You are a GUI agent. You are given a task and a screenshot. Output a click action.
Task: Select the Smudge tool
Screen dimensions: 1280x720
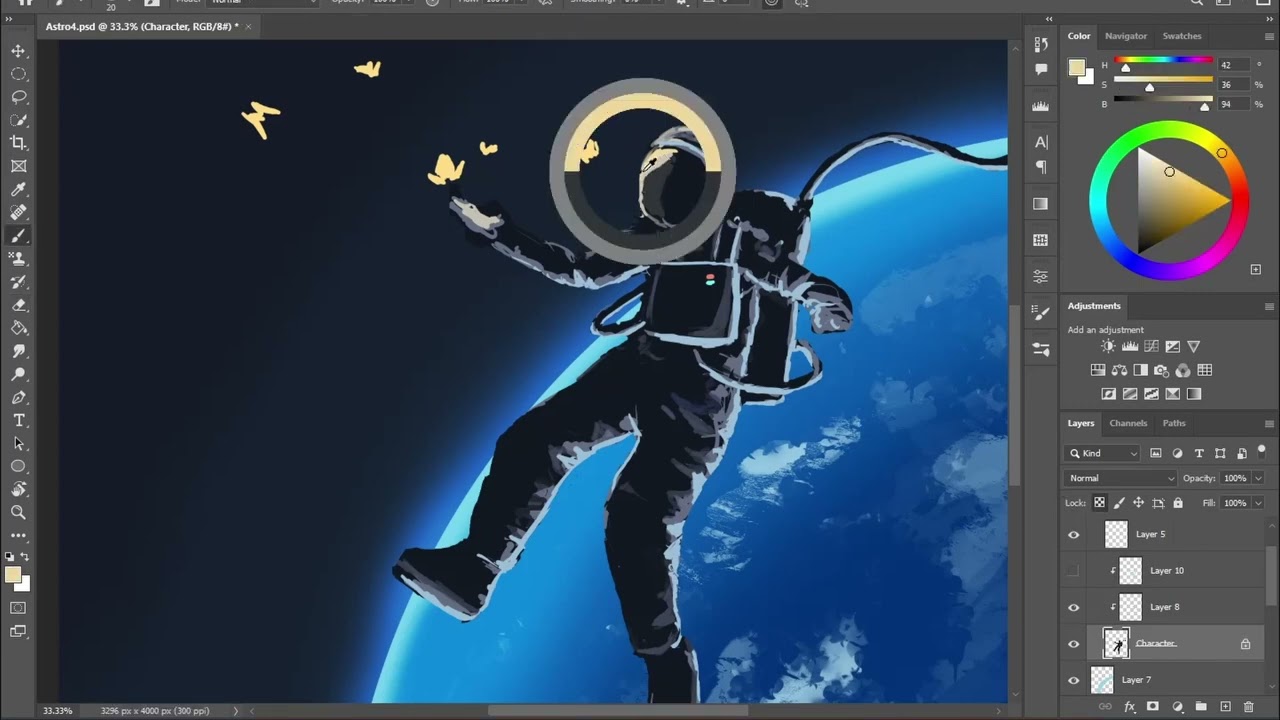(x=18, y=351)
